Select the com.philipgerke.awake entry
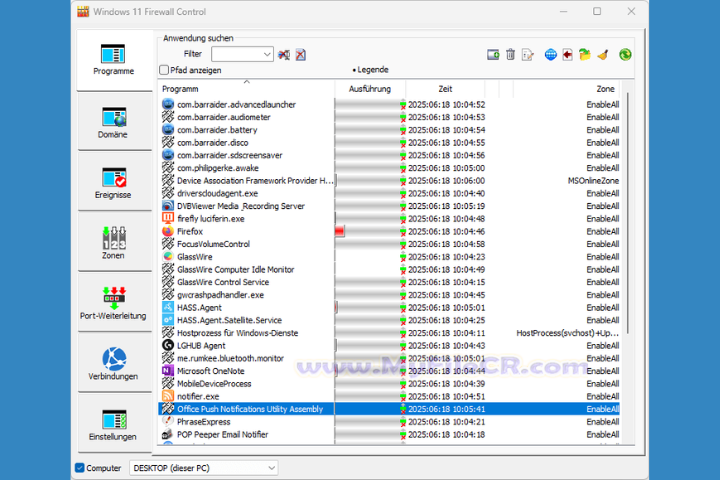The width and height of the screenshot is (720, 480). [x=389, y=168]
